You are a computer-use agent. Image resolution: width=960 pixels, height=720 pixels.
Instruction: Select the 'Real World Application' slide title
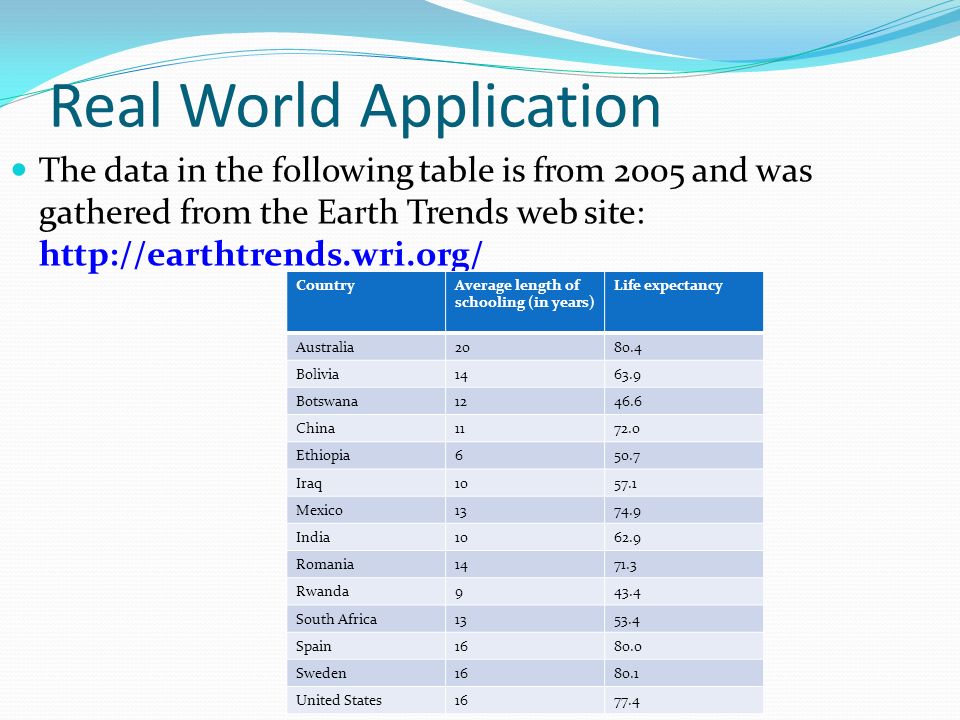click(356, 107)
